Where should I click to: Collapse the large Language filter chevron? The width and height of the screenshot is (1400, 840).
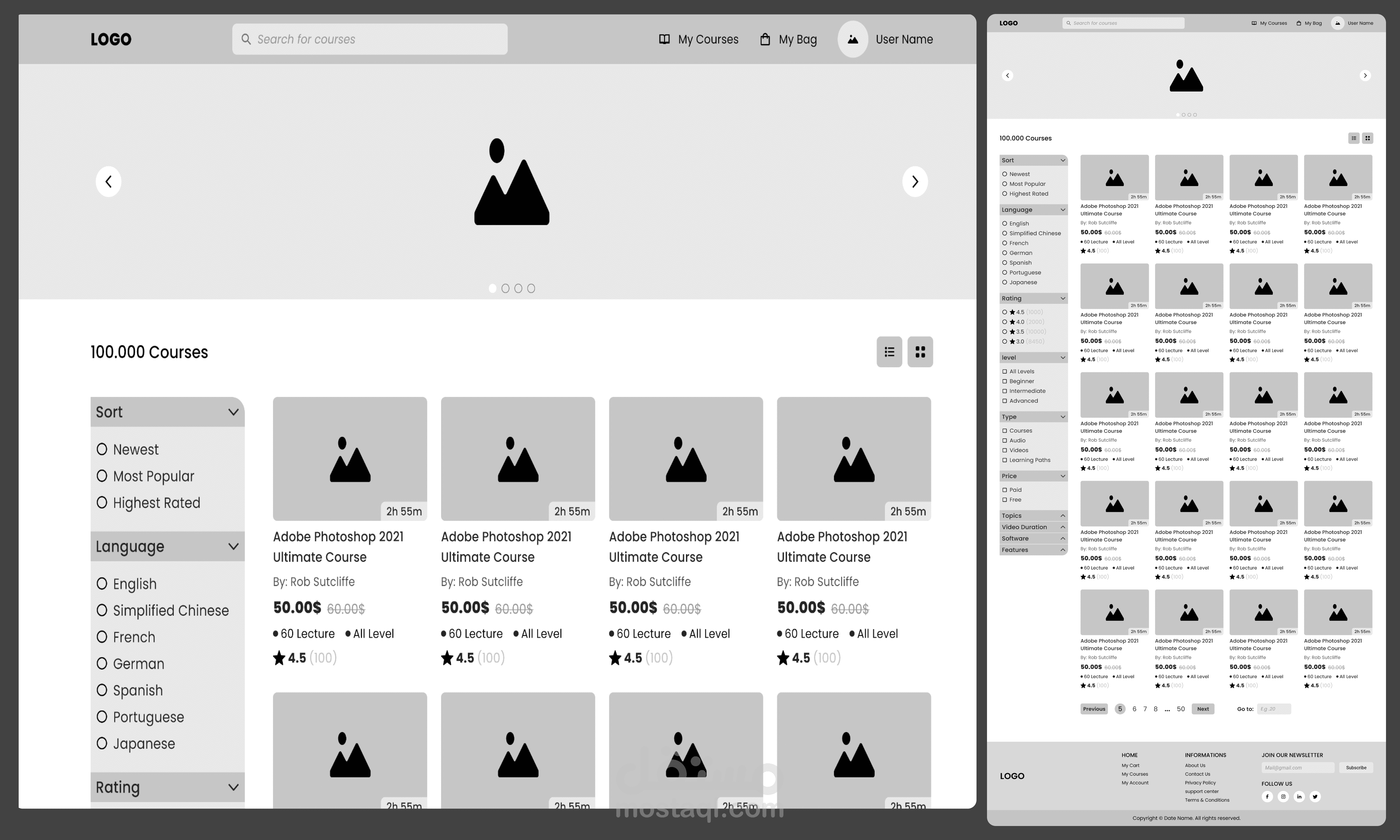click(x=233, y=546)
